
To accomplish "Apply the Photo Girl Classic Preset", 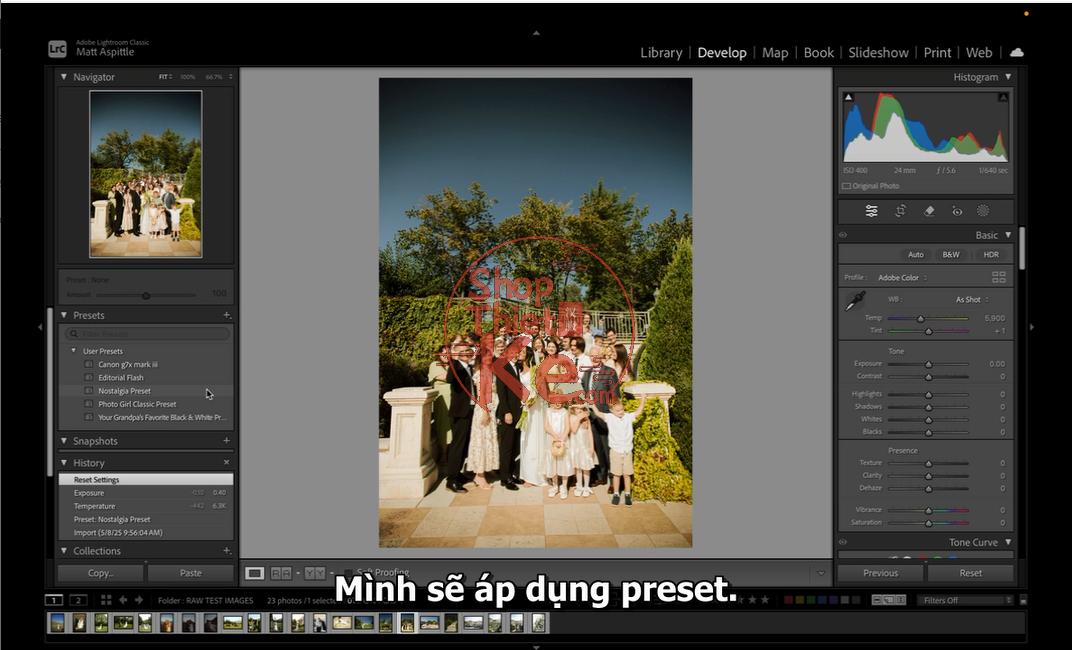I will click(x=137, y=404).
